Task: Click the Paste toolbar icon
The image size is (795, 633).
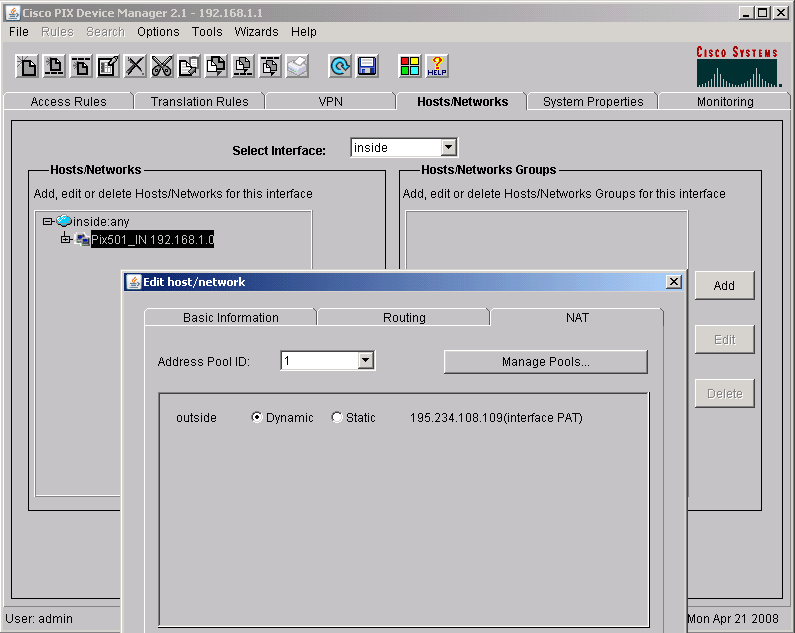Action: [x=216, y=66]
